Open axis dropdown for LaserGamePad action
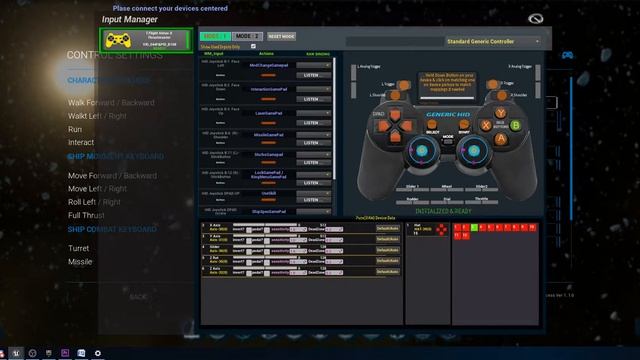Screen dimensions: 640x360 [x=313, y=113]
